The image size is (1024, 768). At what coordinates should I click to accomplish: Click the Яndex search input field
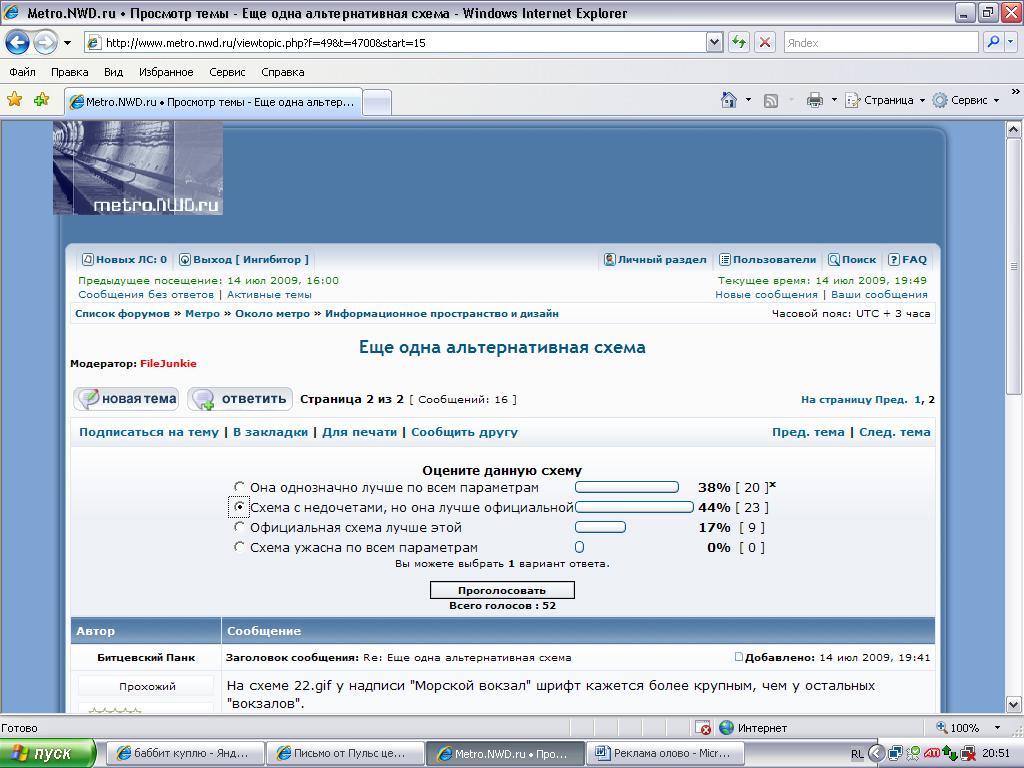pos(878,43)
